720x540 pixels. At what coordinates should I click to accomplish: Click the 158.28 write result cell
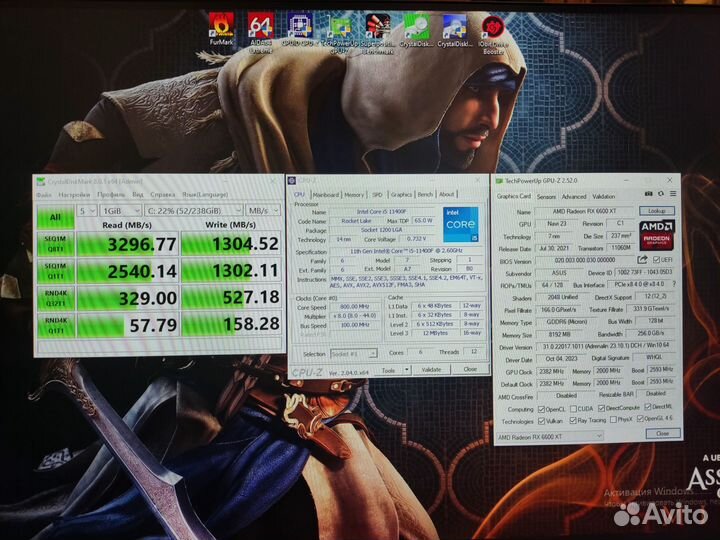(x=231, y=324)
